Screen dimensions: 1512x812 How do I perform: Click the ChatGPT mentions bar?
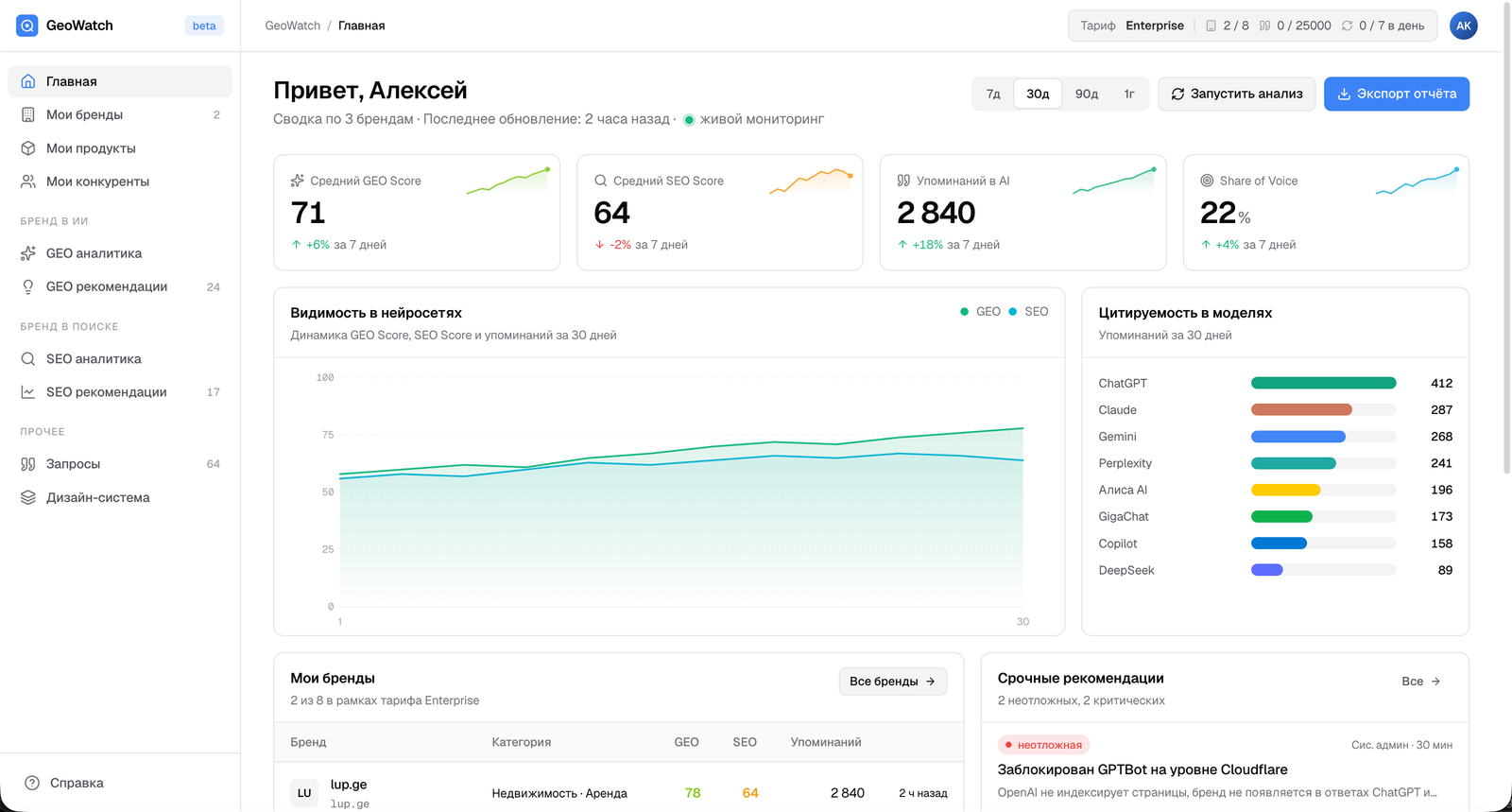click(x=1324, y=383)
